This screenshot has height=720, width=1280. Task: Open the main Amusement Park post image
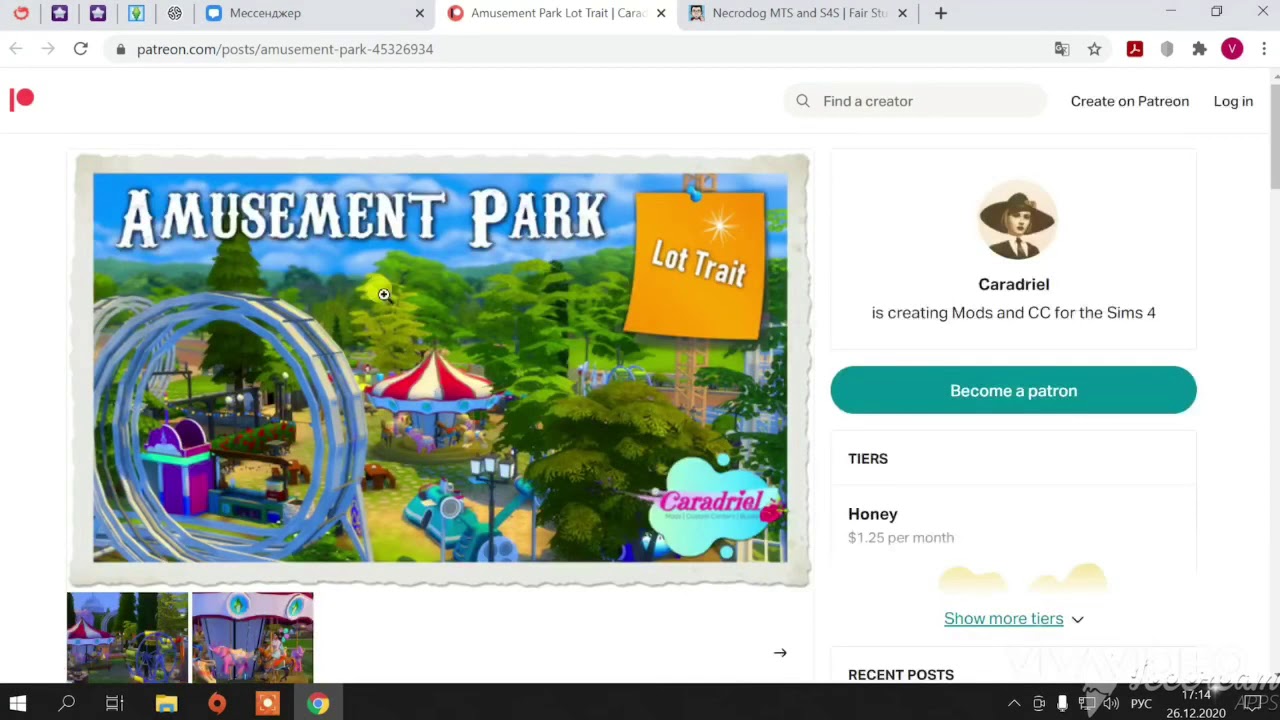pos(439,369)
